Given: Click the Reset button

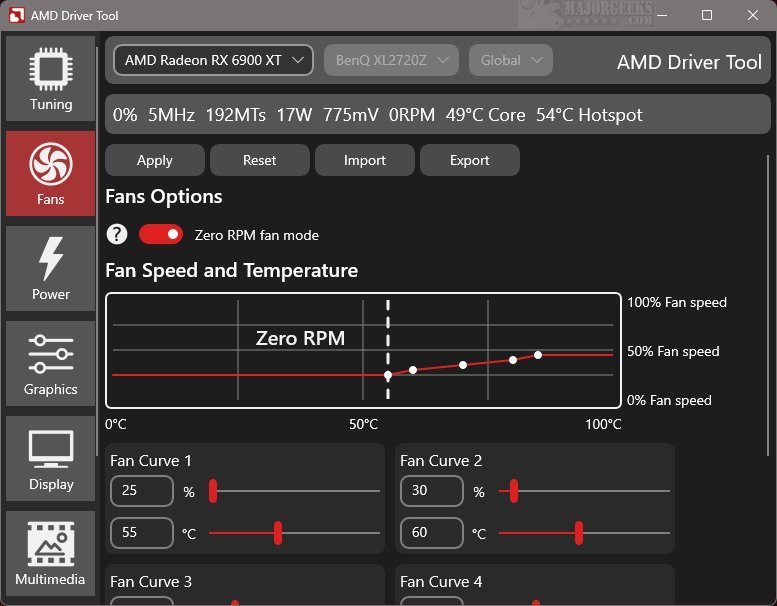Looking at the screenshot, I should click(x=260, y=160).
